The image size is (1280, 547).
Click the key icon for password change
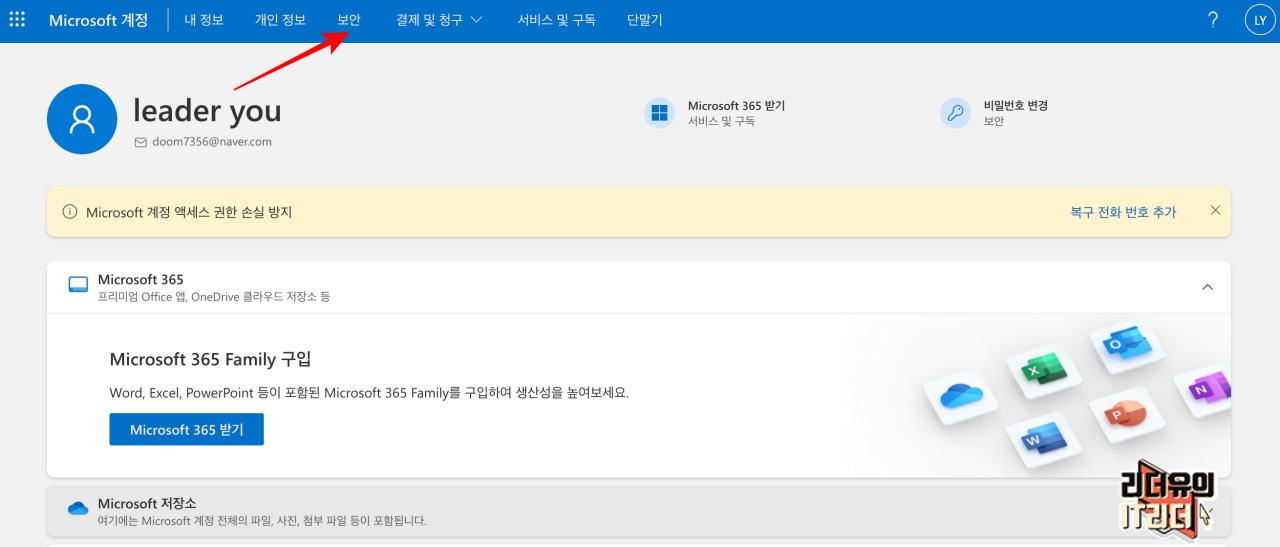pyautogui.click(x=956, y=113)
